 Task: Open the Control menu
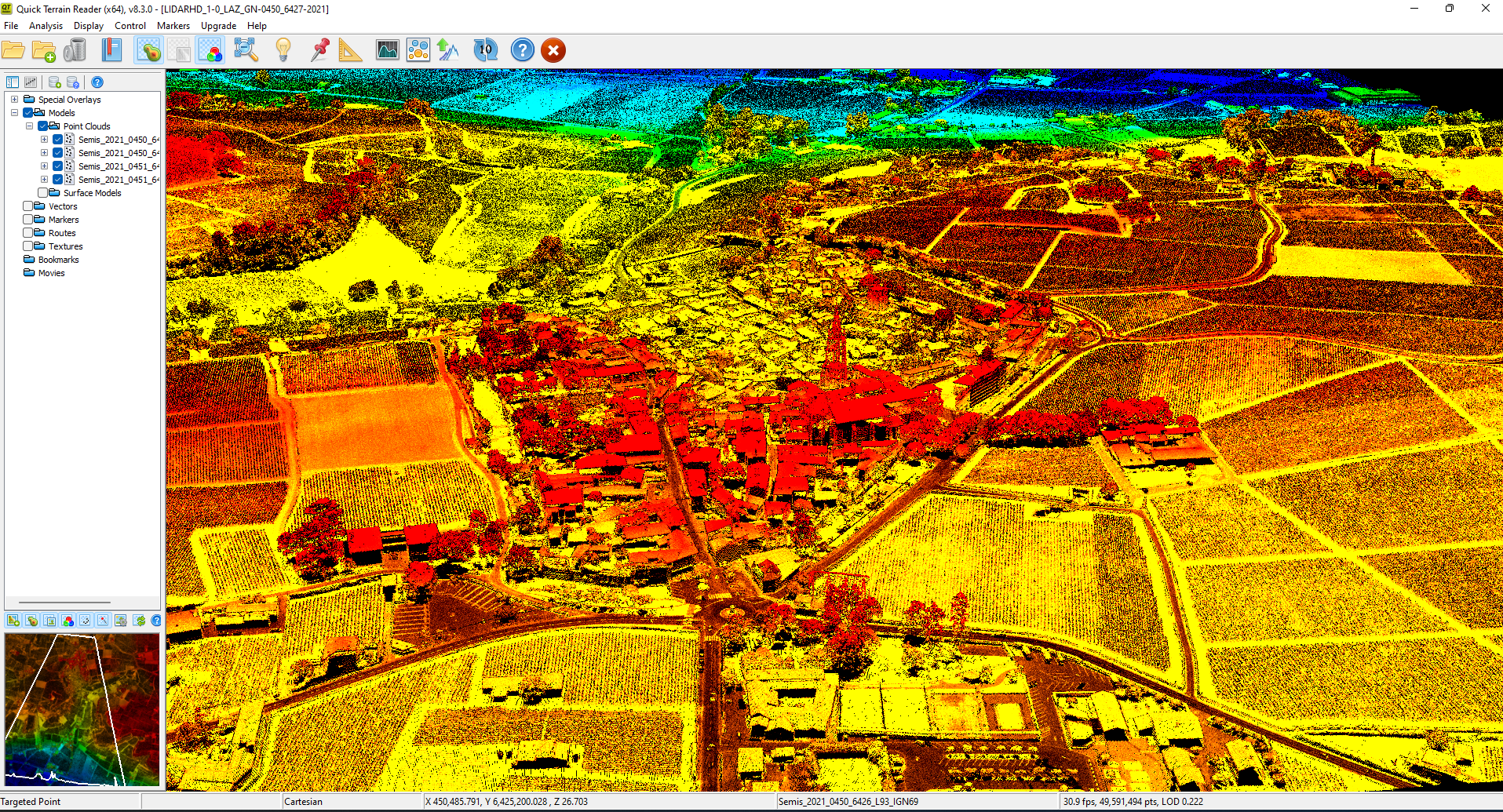130,25
